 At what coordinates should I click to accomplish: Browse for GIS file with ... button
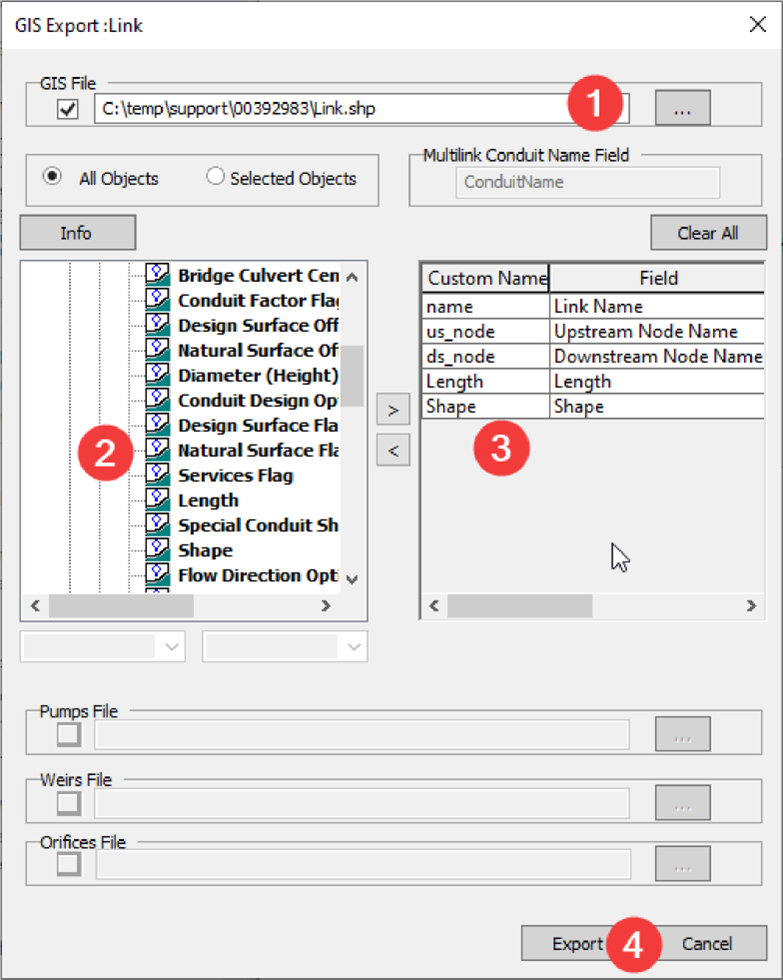[682, 108]
